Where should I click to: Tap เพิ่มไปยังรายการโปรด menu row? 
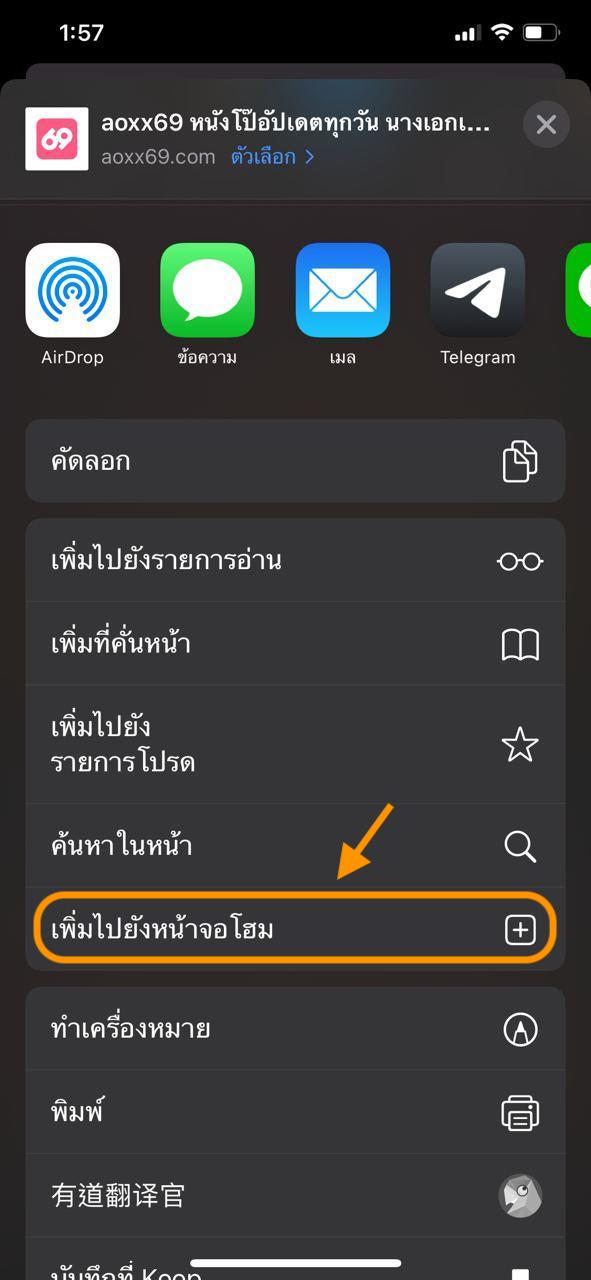click(295, 745)
